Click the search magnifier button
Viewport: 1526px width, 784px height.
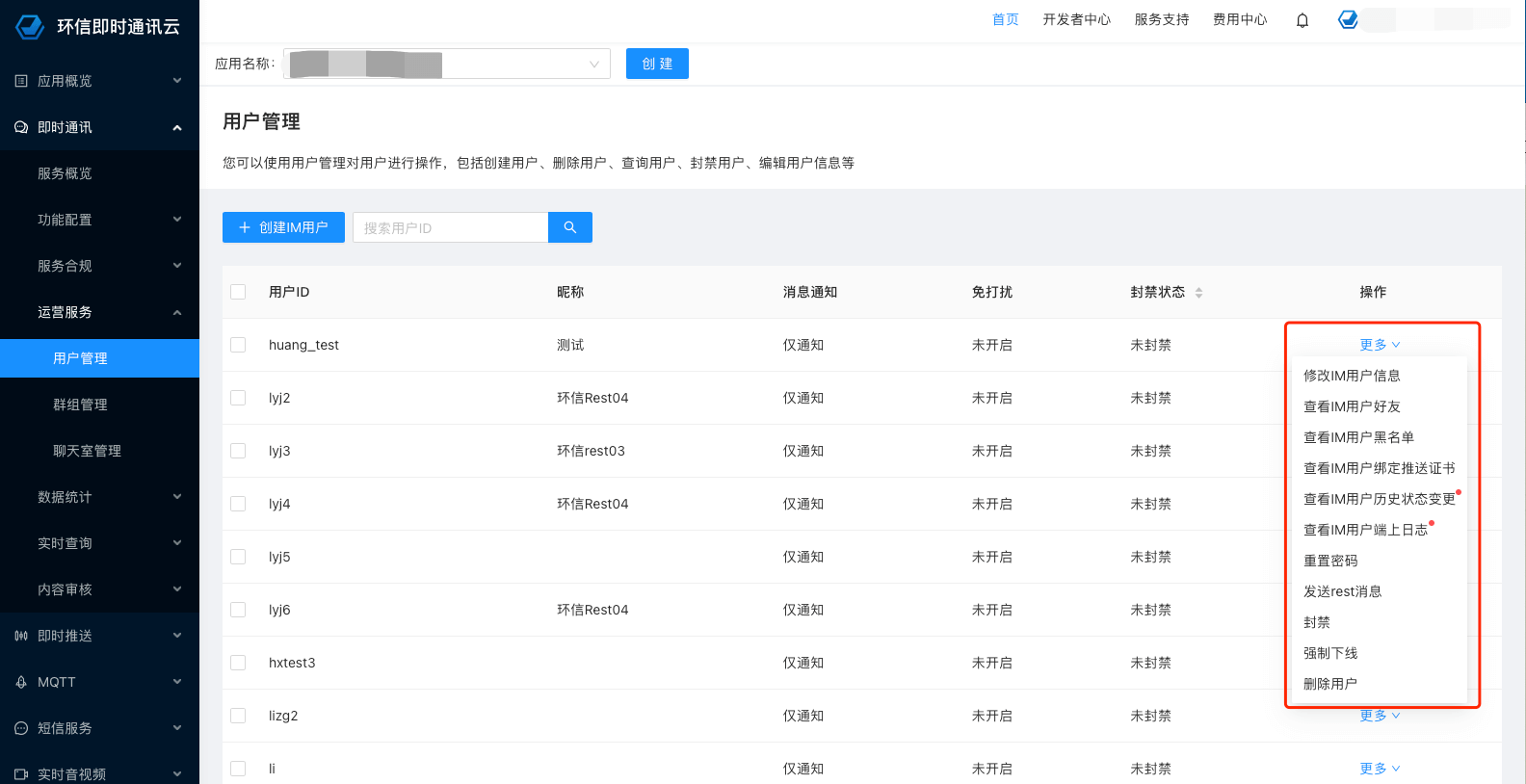(570, 227)
